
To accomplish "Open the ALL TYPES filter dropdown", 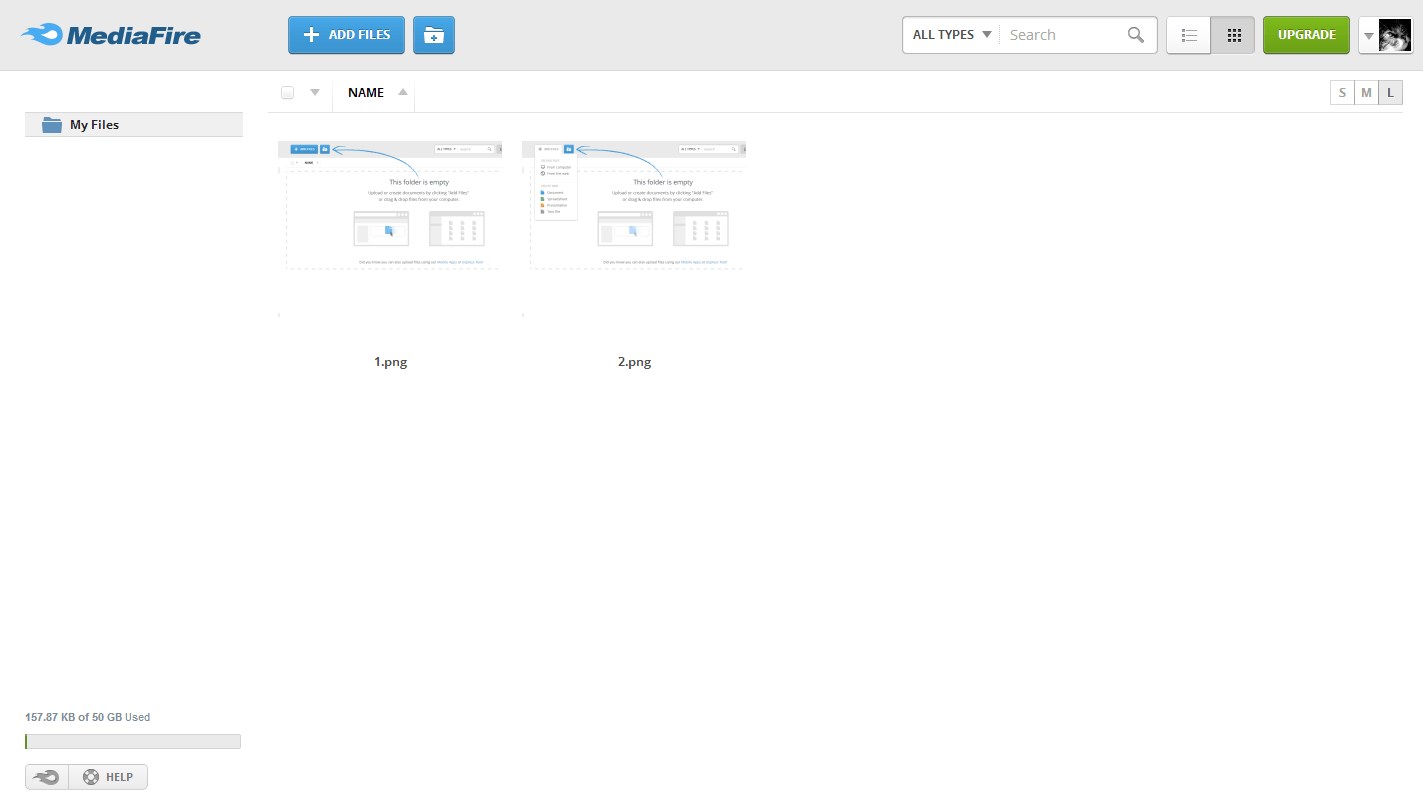I will point(951,35).
